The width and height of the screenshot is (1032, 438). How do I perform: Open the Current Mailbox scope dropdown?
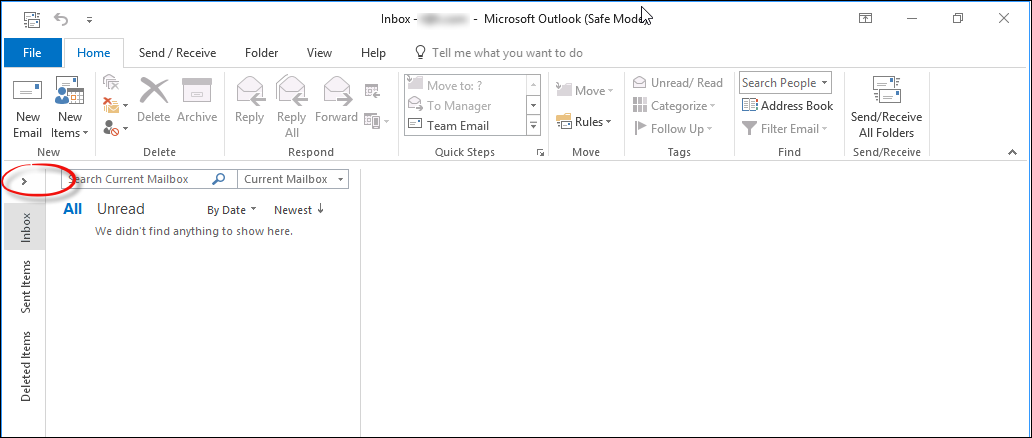click(293, 179)
